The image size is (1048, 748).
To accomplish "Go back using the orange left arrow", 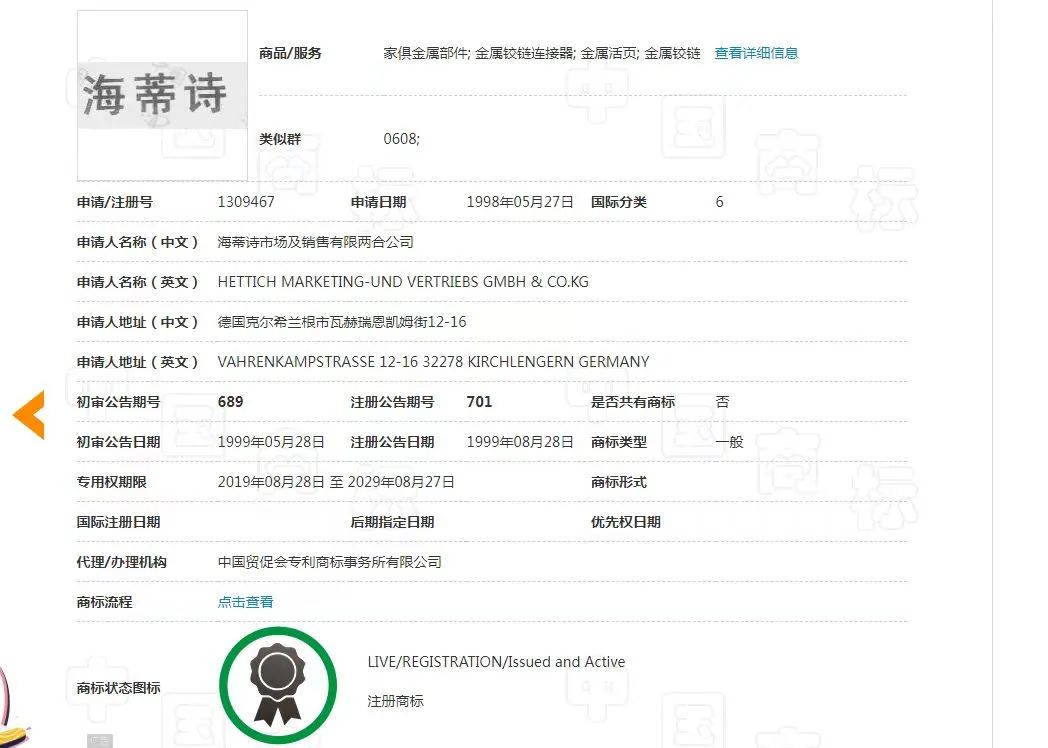I will coord(29,414).
